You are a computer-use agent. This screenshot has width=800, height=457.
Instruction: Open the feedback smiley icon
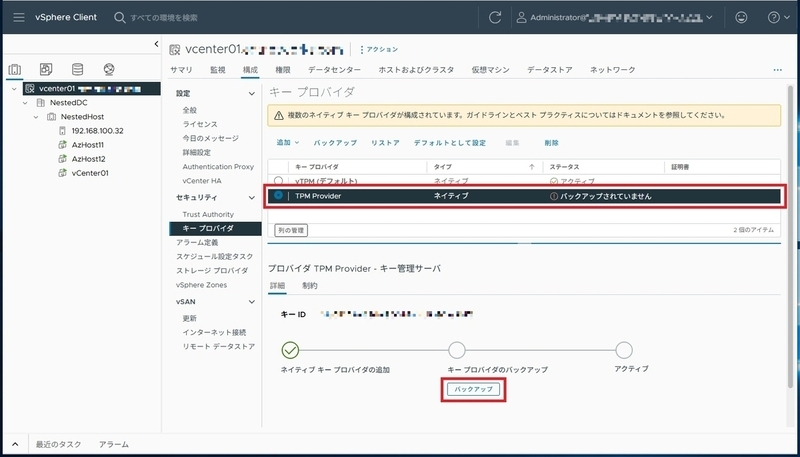pyautogui.click(x=741, y=17)
